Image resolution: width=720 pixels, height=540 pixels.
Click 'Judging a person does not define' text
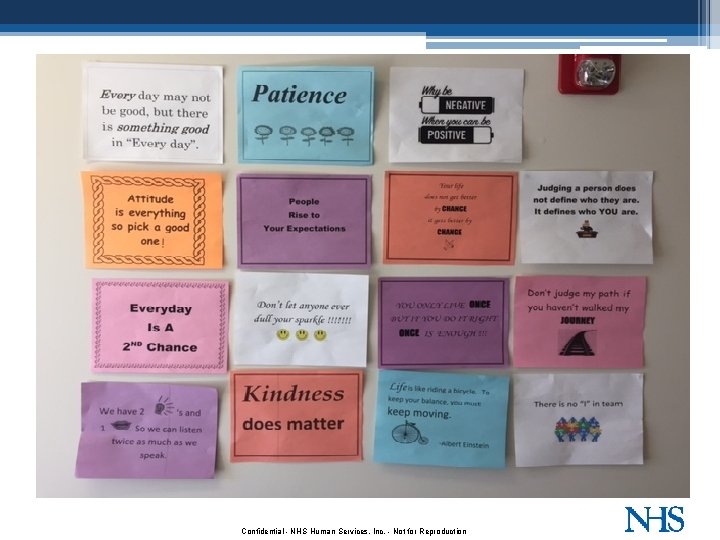[586, 200]
